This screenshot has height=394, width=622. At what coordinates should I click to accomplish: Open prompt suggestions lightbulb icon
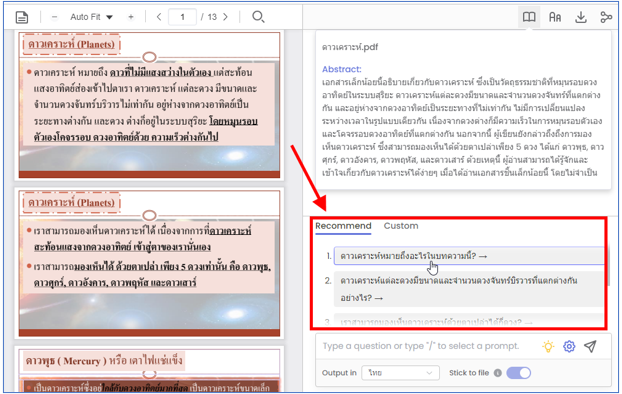tap(548, 346)
